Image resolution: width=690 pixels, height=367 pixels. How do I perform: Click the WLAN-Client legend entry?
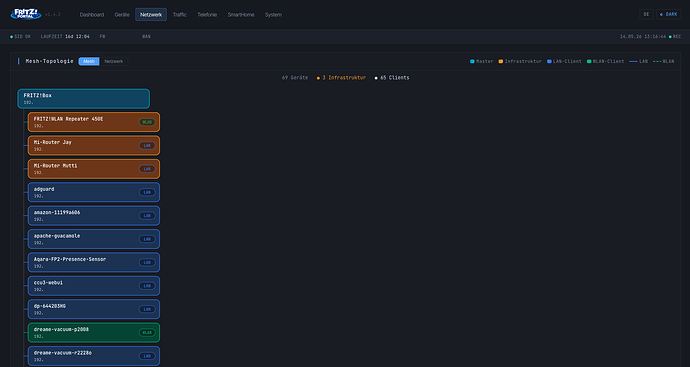(606, 61)
